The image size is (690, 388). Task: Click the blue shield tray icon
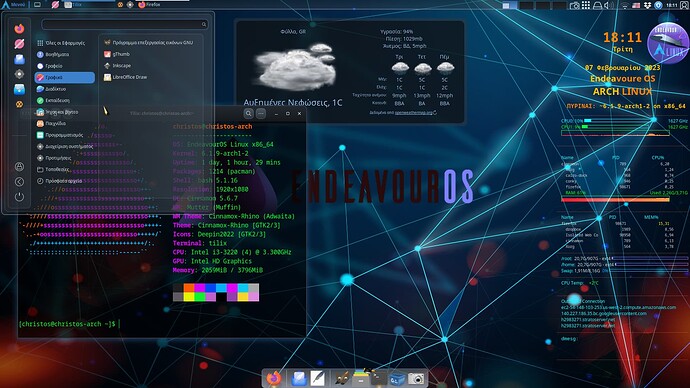click(x=658, y=5)
